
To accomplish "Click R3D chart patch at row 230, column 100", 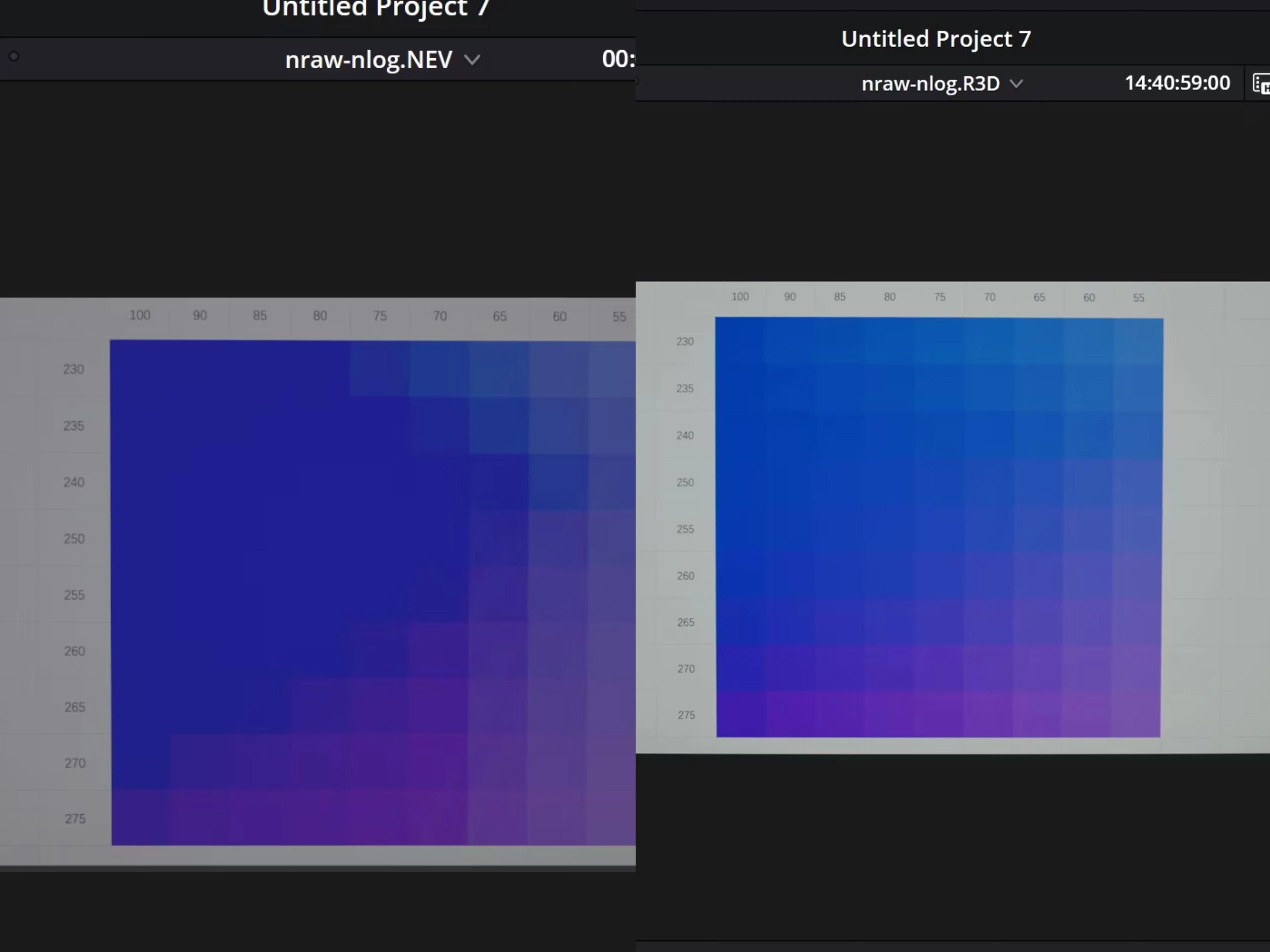I will (x=740, y=341).
